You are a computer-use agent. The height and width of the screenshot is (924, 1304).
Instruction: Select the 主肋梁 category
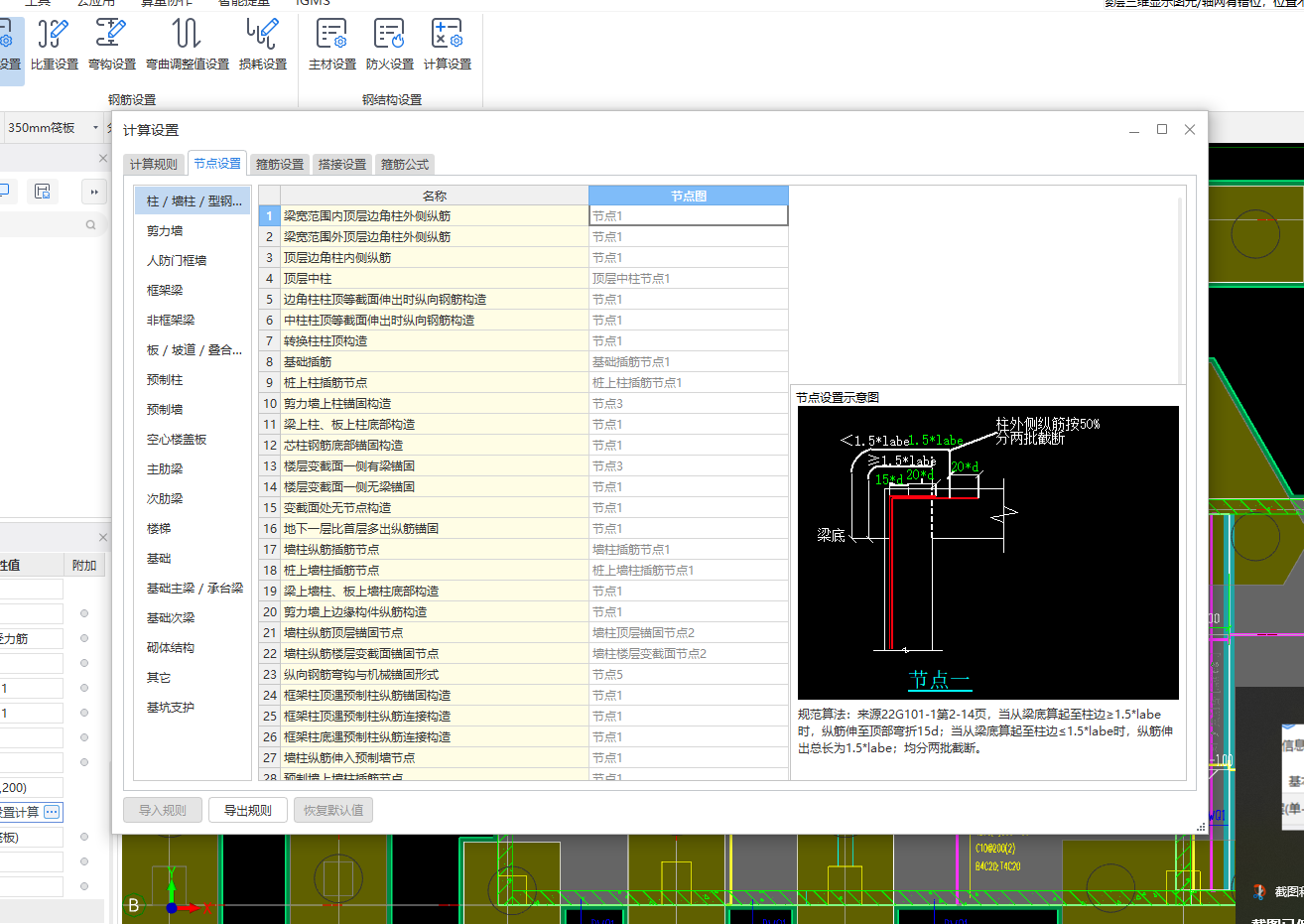pyautogui.click(x=193, y=468)
